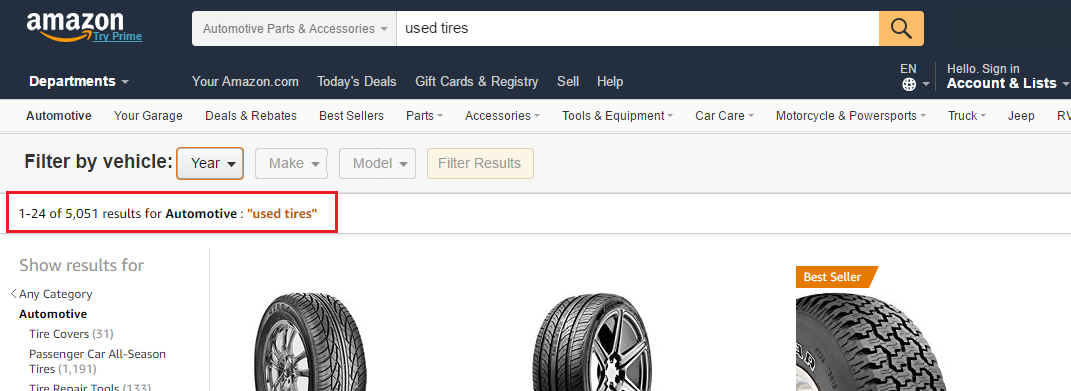
Task: Click the used tires search field
Action: pyautogui.click(x=637, y=29)
